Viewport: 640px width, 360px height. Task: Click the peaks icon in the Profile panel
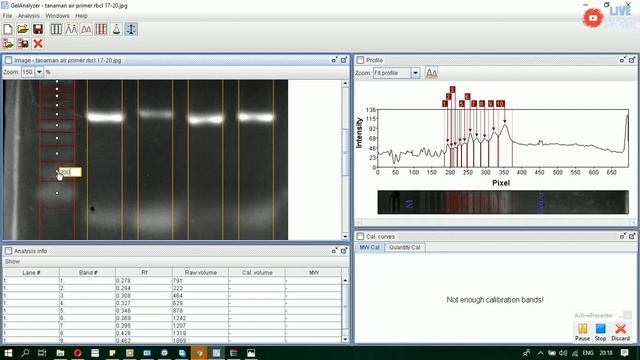click(x=431, y=73)
